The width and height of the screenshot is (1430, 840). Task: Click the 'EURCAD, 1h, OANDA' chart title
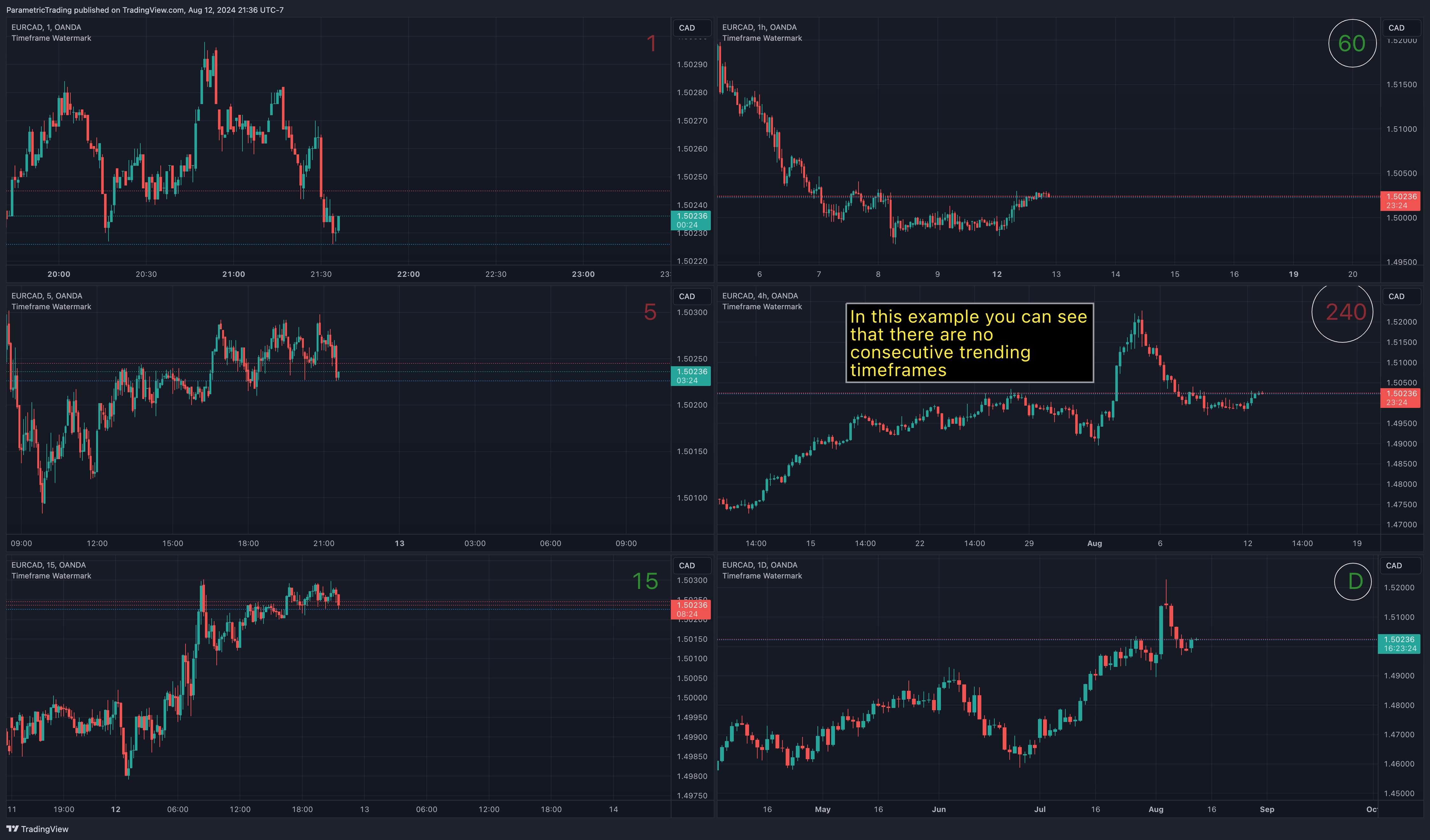pyautogui.click(x=759, y=27)
